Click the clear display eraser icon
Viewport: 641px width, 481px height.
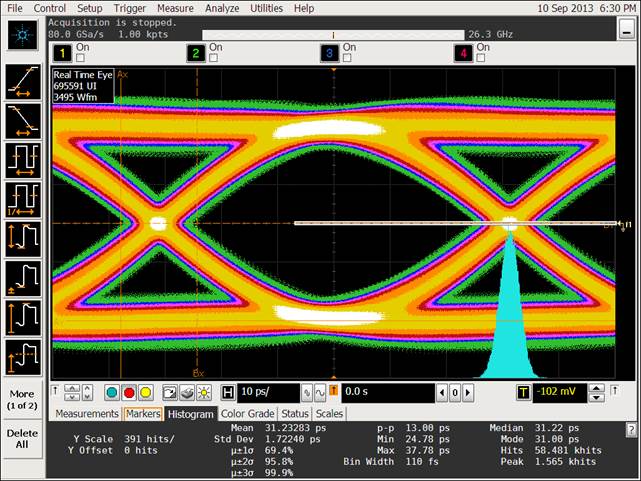[x=187, y=393]
